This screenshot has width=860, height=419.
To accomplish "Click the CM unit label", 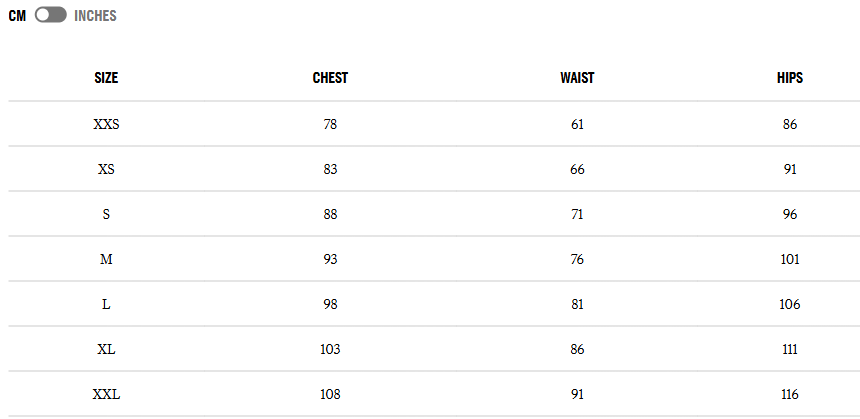I will pyautogui.click(x=17, y=16).
